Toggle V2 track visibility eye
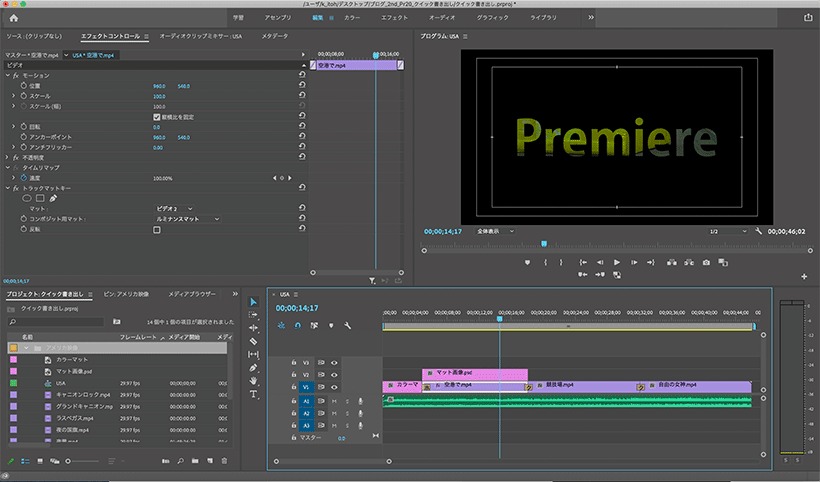820x482 pixels. pos(334,375)
